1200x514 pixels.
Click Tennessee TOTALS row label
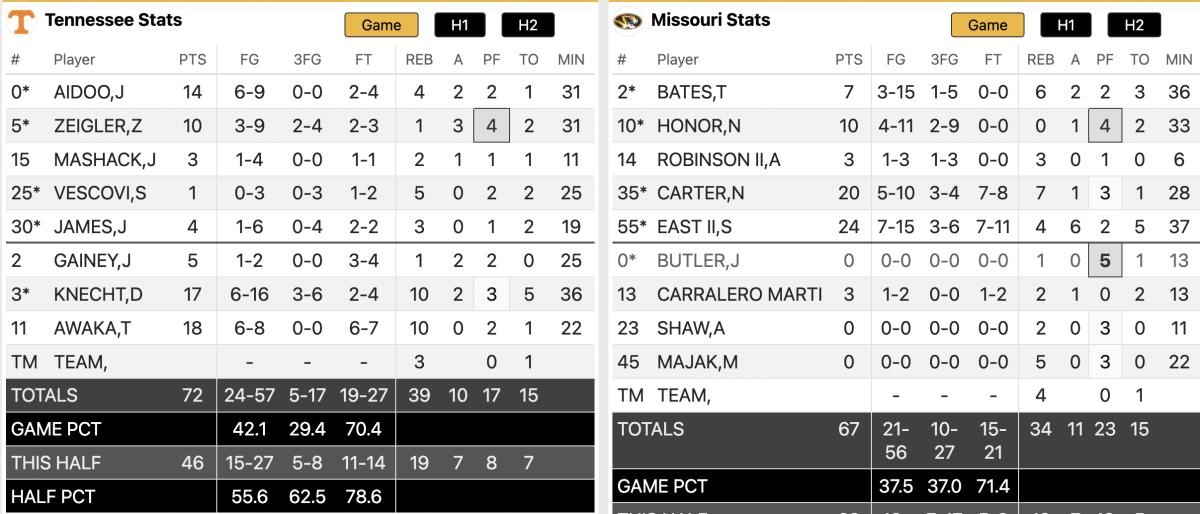44,395
